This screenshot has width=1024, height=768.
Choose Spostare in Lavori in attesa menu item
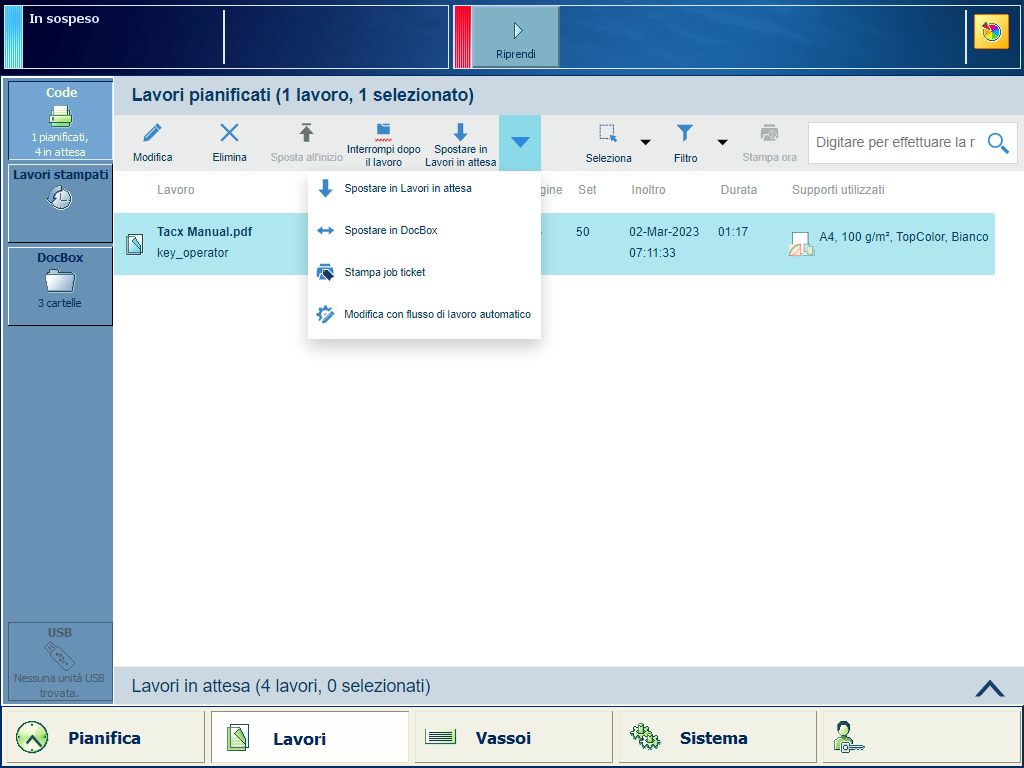tap(424, 188)
